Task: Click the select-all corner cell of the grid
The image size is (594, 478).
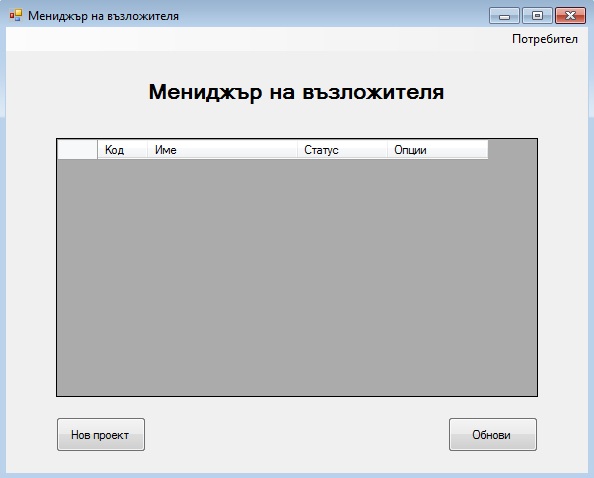Action: [77, 150]
